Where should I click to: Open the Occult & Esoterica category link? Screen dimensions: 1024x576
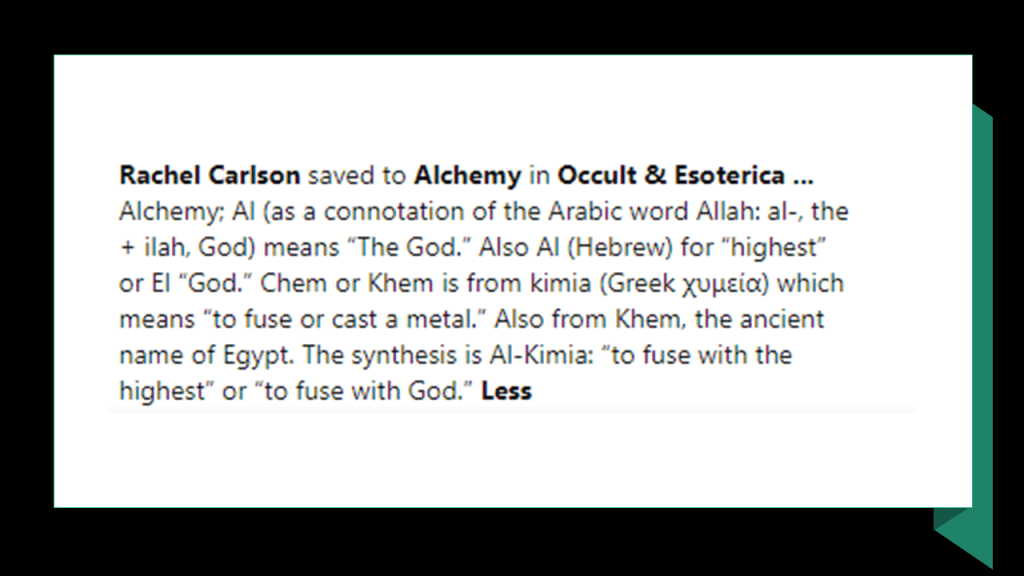click(x=684, y=176)
